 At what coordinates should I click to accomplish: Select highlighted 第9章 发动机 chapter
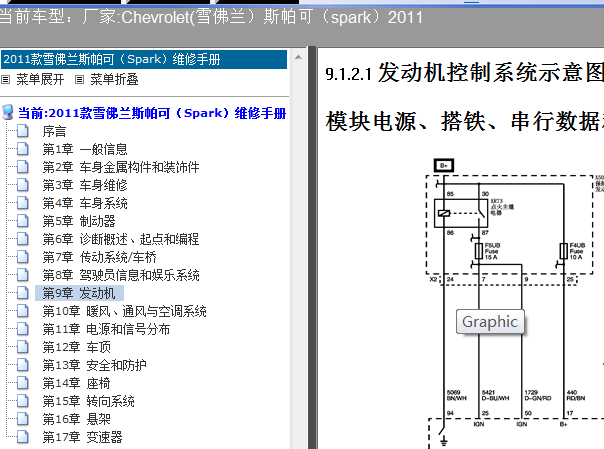click(79, 293)
